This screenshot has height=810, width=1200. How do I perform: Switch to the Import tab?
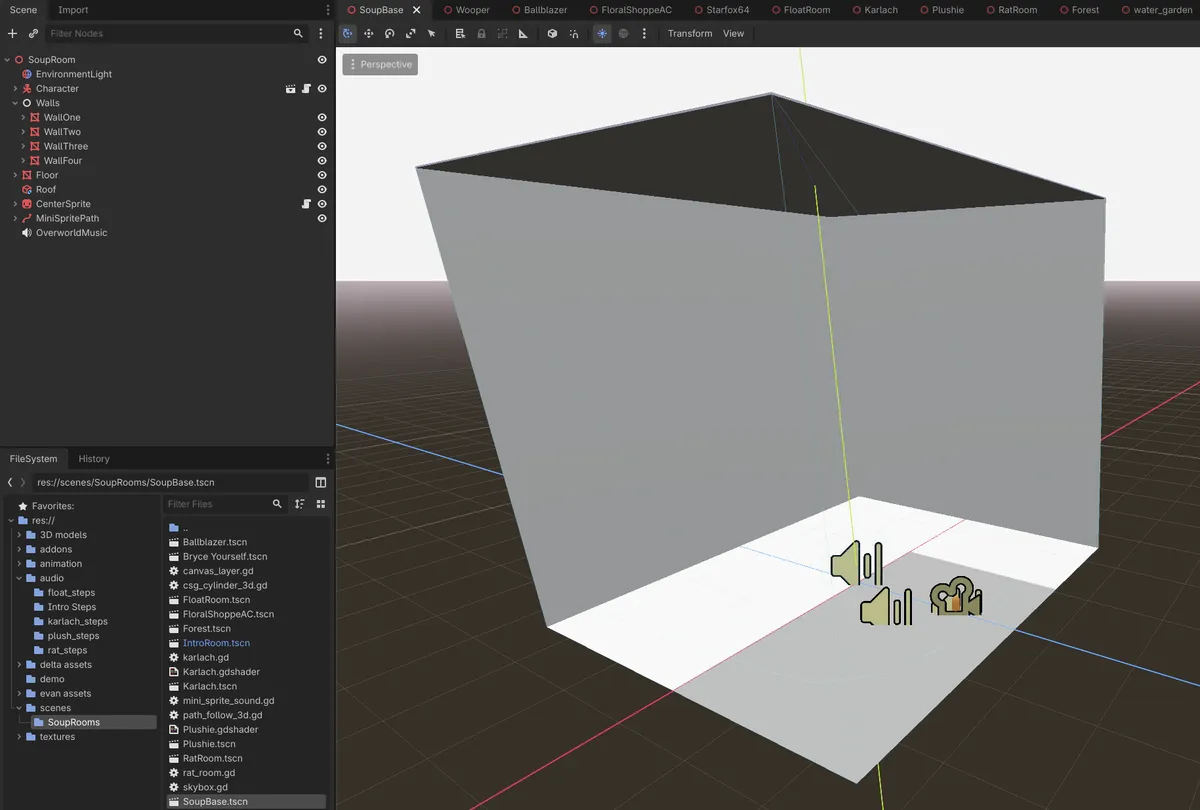point(73,10)
